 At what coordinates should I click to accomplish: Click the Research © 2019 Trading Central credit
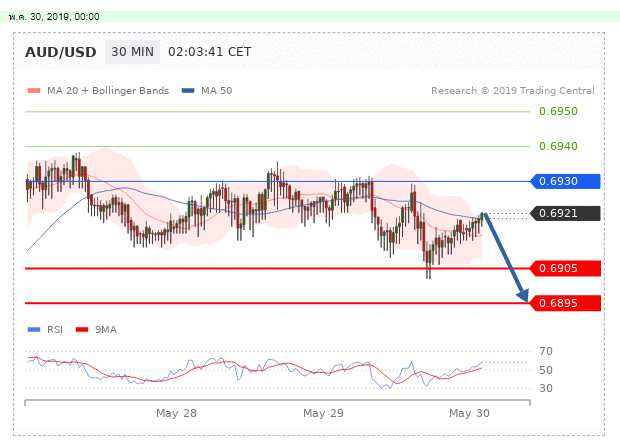coord(512,91)
